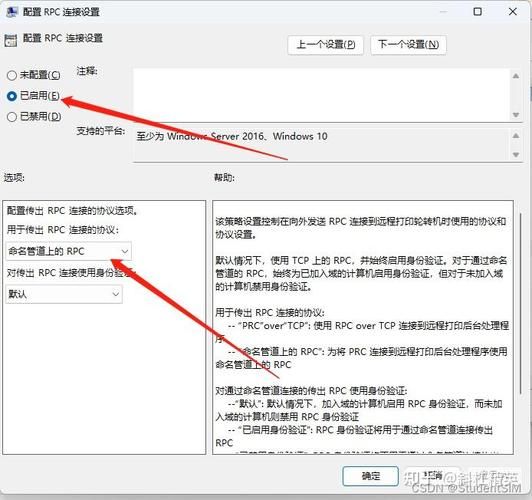Select the 已禁用(D) radio button

(x=12, y=117)
